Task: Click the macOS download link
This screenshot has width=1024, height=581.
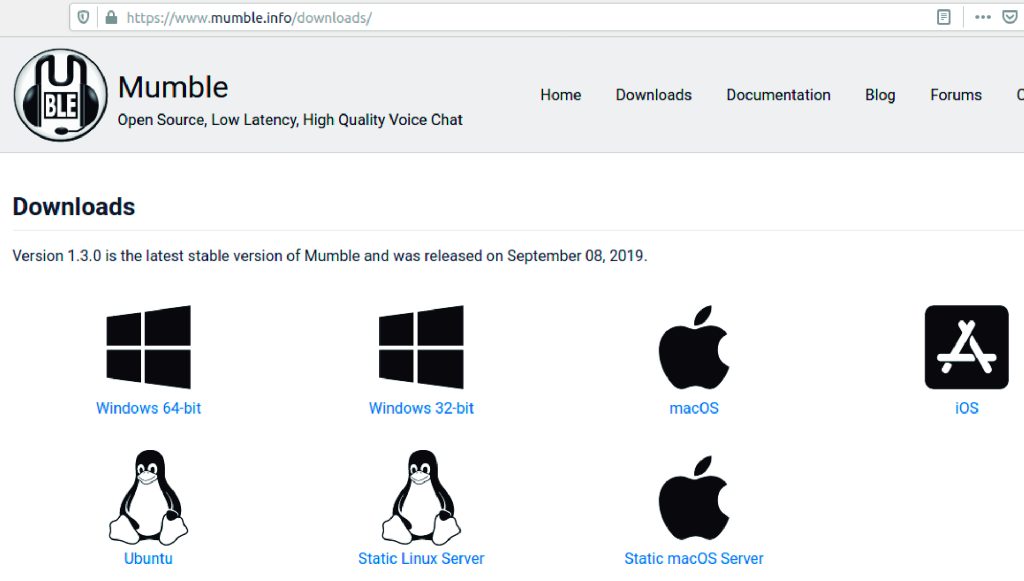Action: point(694,409)
